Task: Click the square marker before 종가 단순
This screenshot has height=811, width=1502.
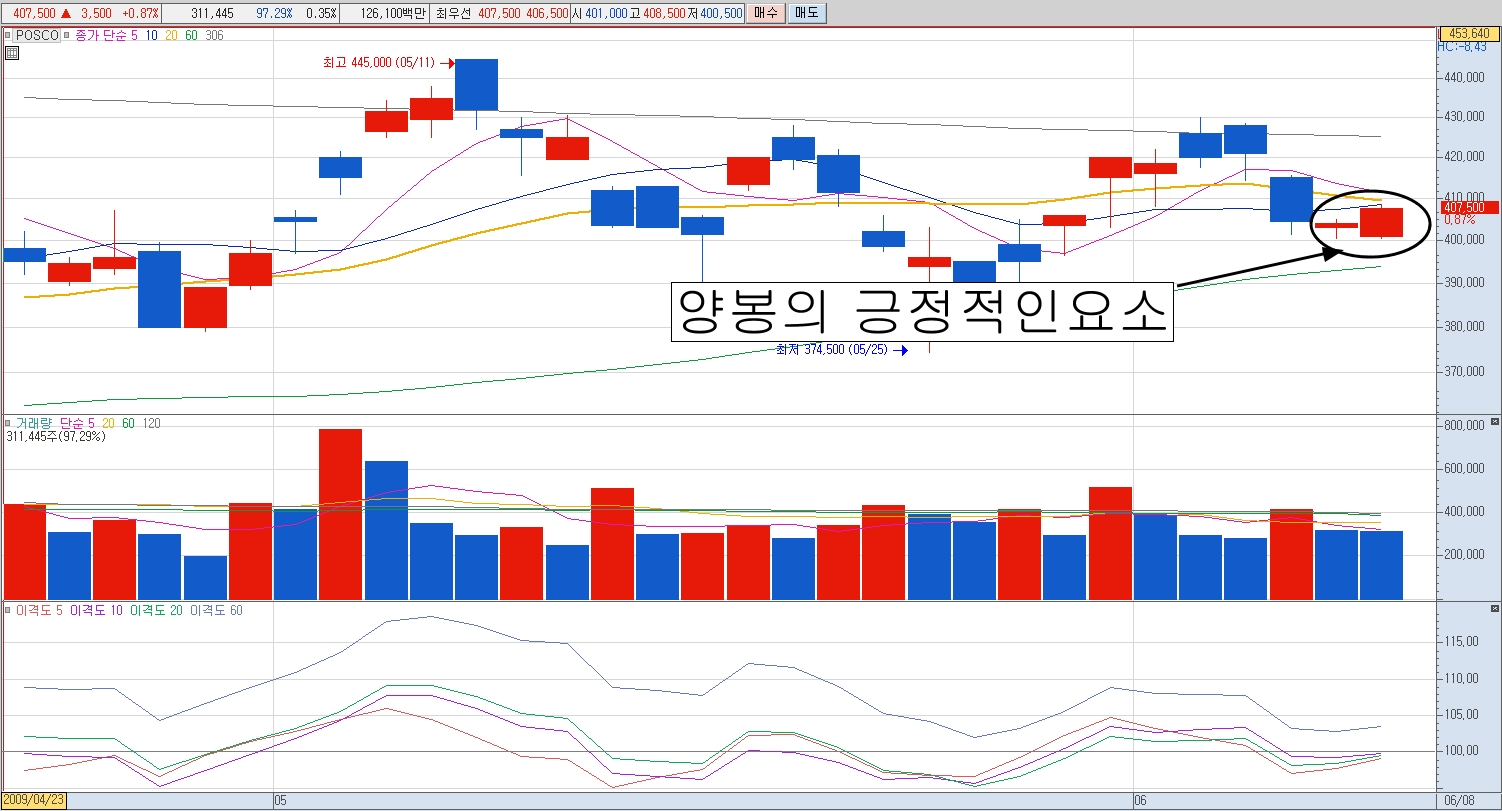Action: click(x=68, y=35)
